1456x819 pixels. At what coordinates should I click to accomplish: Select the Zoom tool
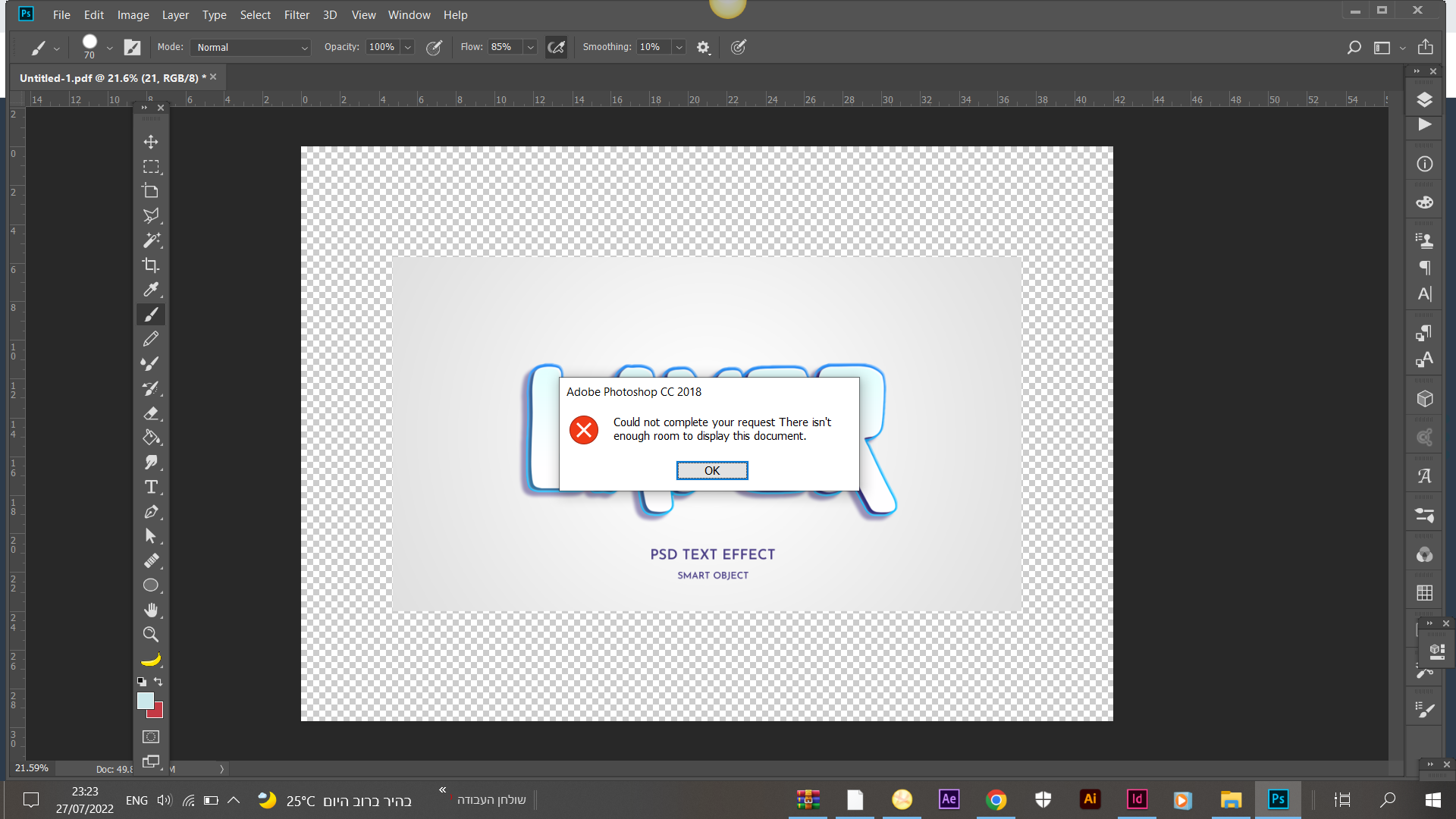pos(151,635)
